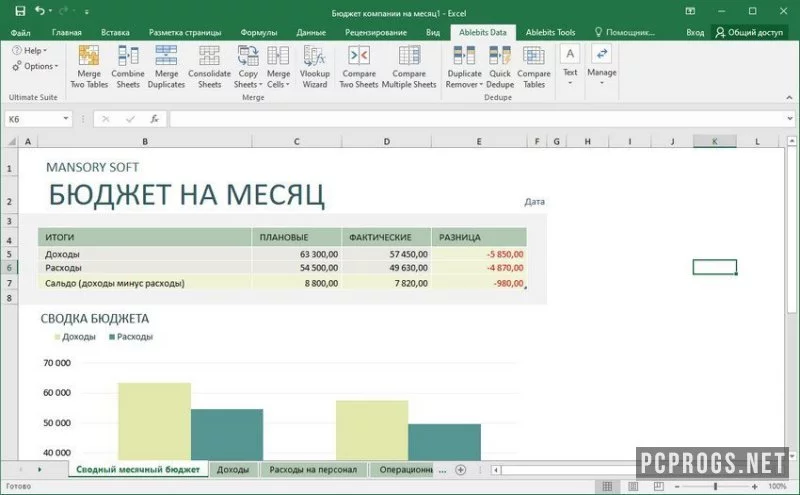Switch to the Главная ribbon tab
800x495 pixels.
[66, 32]
